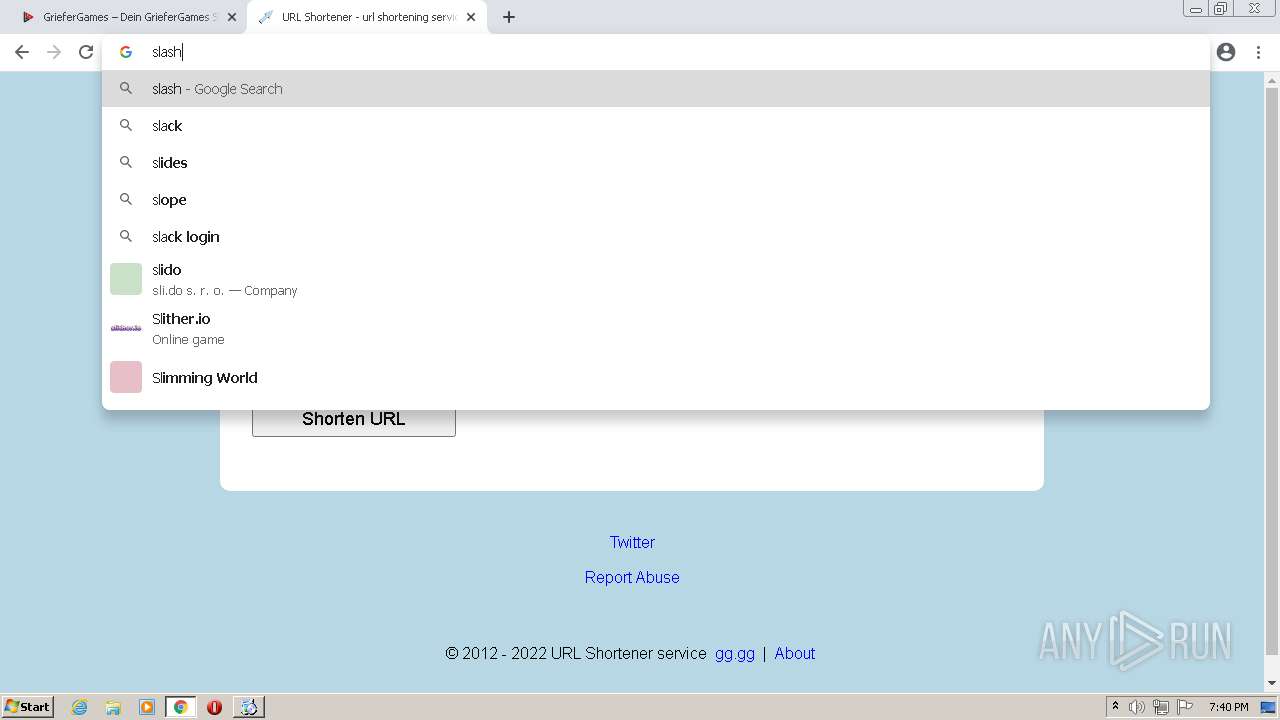Image resolution: width=1280 pixels, height=720 pixels.
Task: Open the gg.gg footer link
Action: click(x=735, y=653)
